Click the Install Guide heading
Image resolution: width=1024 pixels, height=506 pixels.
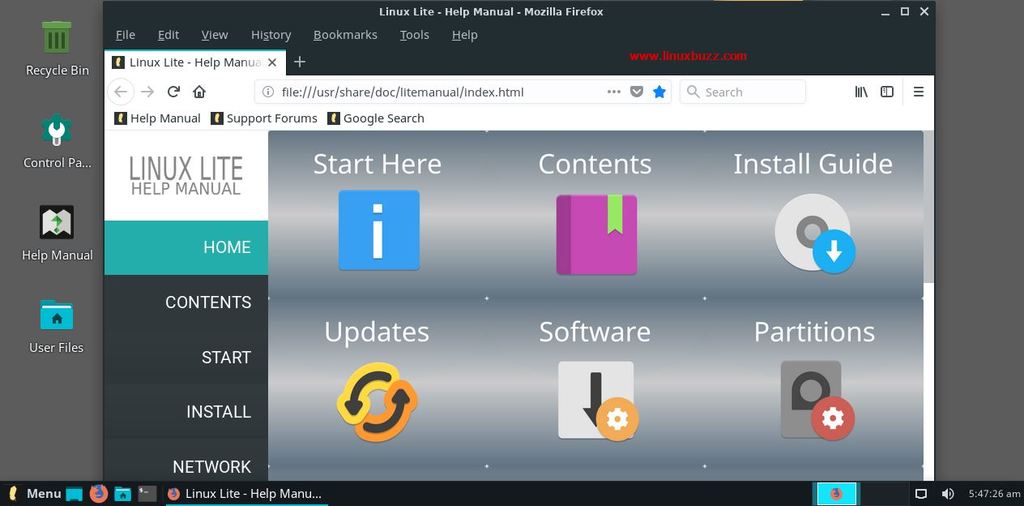813,164
